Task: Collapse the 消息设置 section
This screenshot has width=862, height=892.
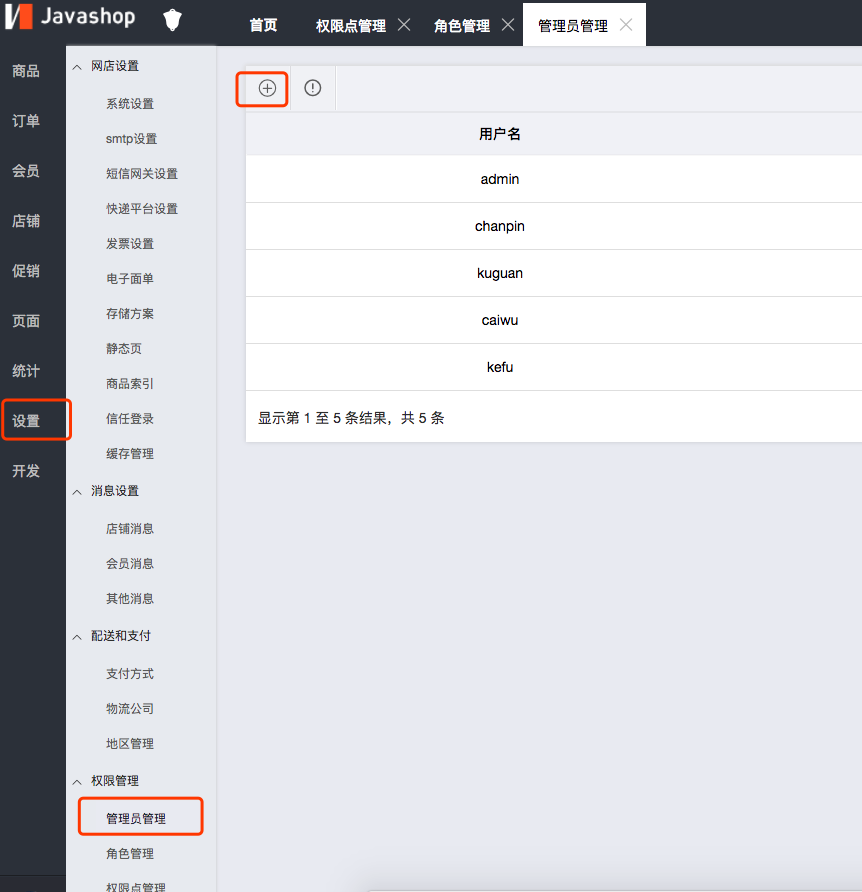Action: point(77,492)
